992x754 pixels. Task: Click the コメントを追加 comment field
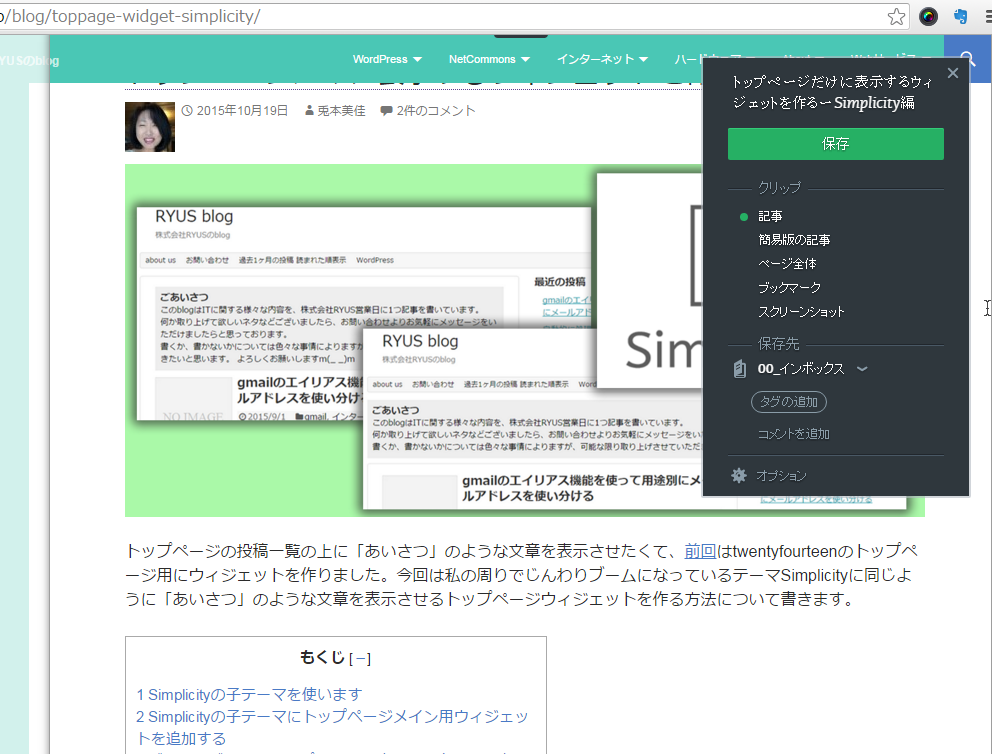click(x=794, y=434)
